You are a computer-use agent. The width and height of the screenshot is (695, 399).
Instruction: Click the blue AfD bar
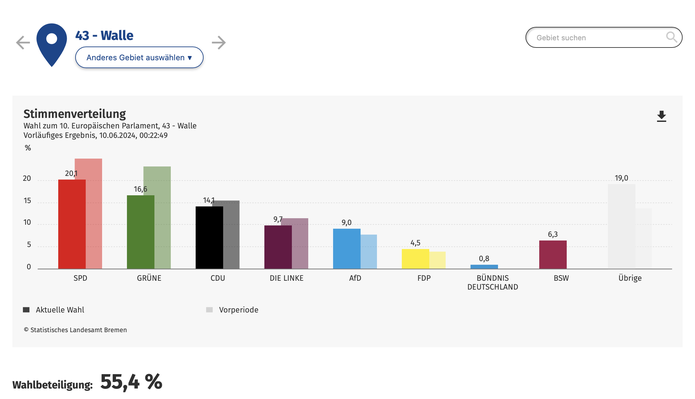347,249
